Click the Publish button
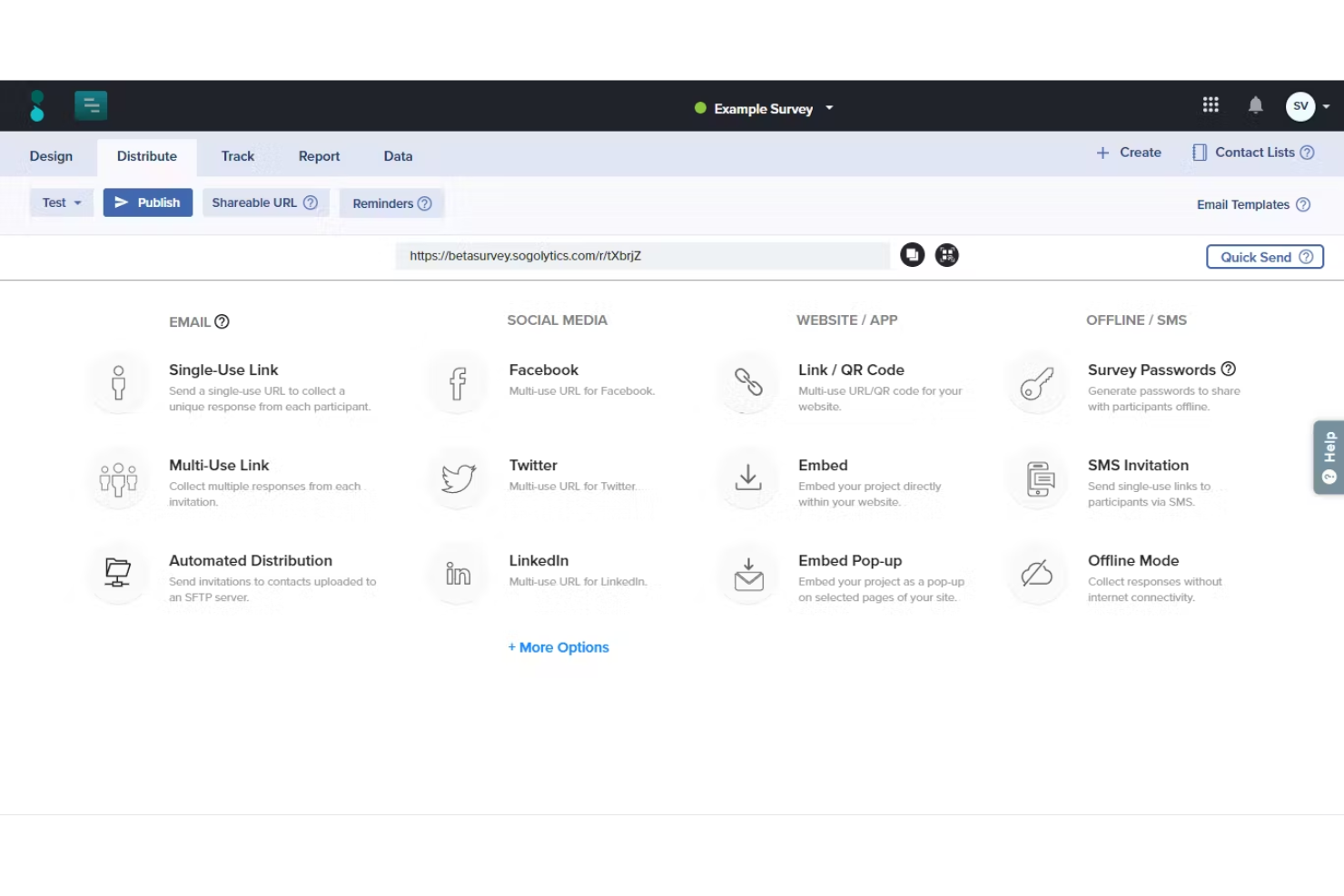 tap(147, 202)
